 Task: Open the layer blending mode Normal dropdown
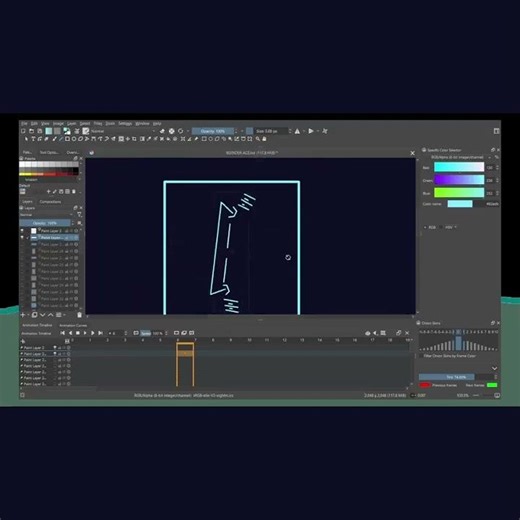pyautogui.click(x=46, y=215)
